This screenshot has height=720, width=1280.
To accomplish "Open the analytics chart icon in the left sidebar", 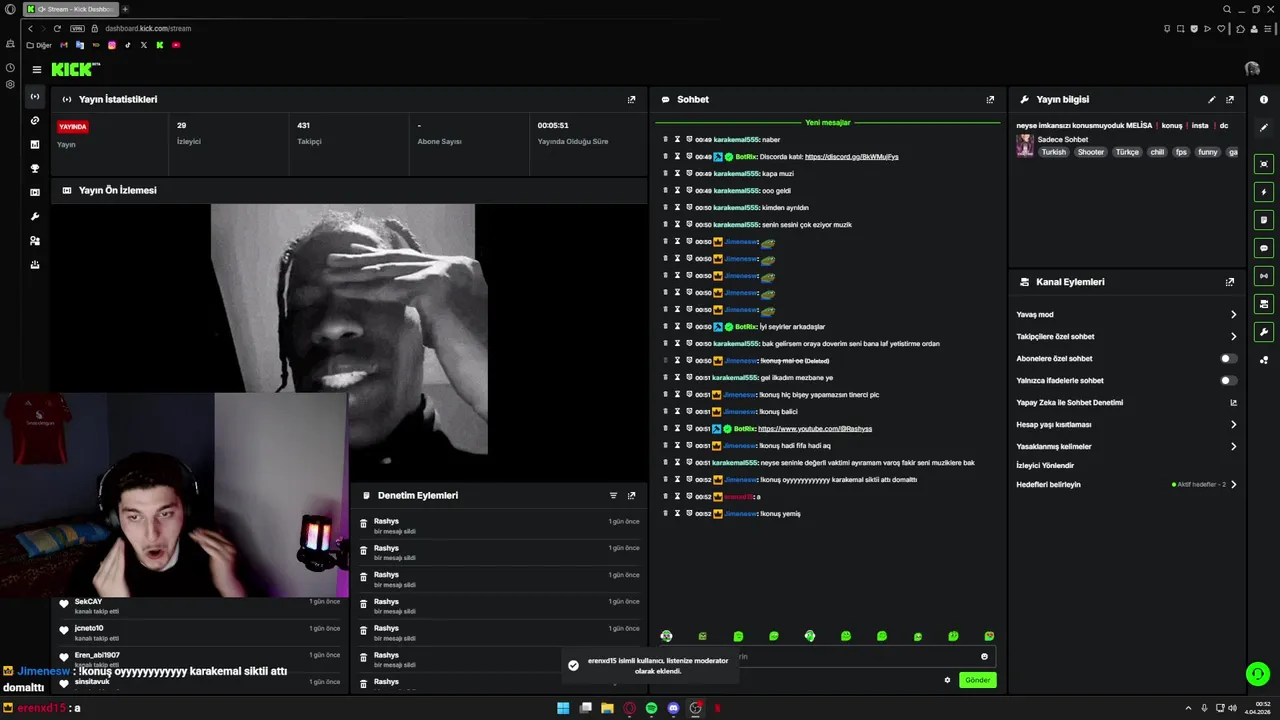I will 35,145.
